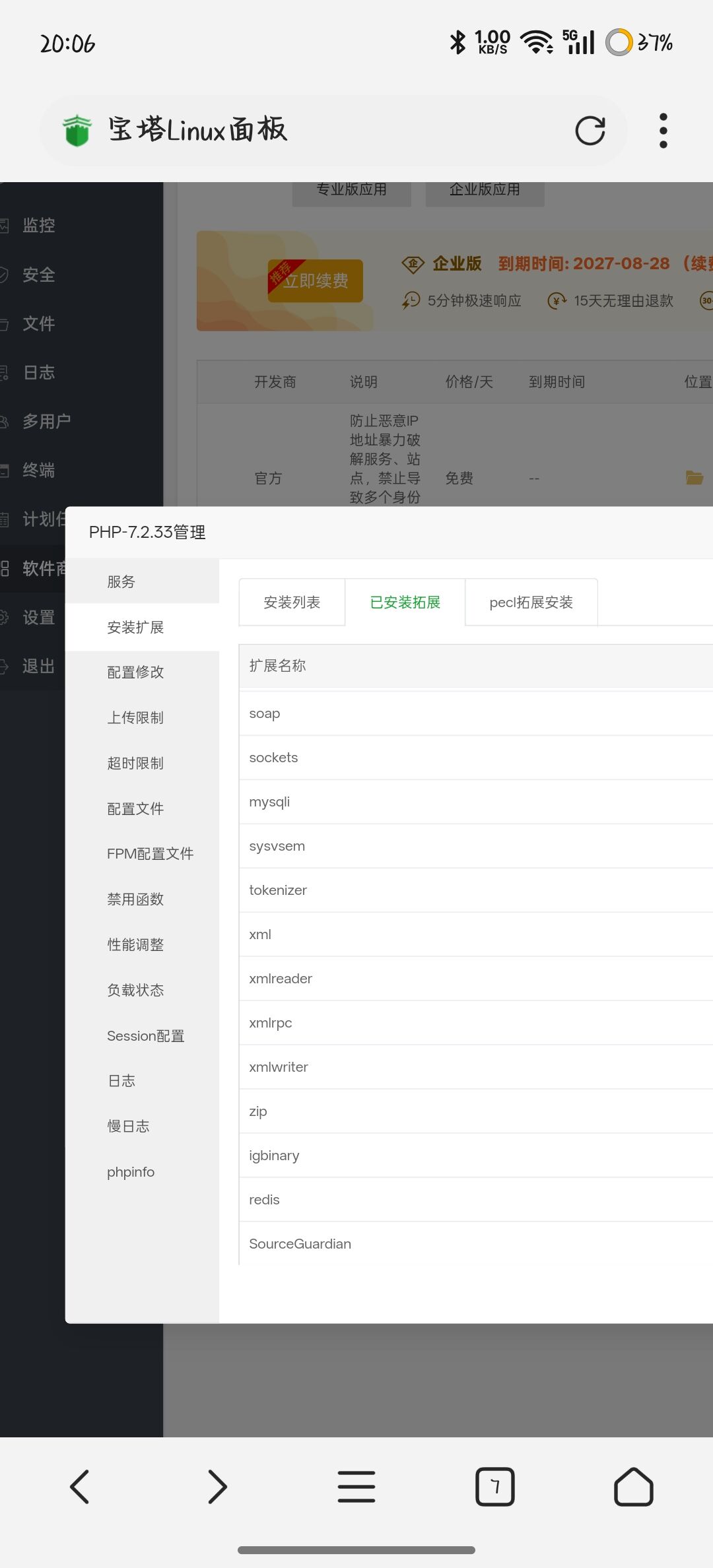Go to the browser home page icon
Image resolution: width=713 pixels, height=1568 pixels.
pyautogui.click(x=634, y=1486)
